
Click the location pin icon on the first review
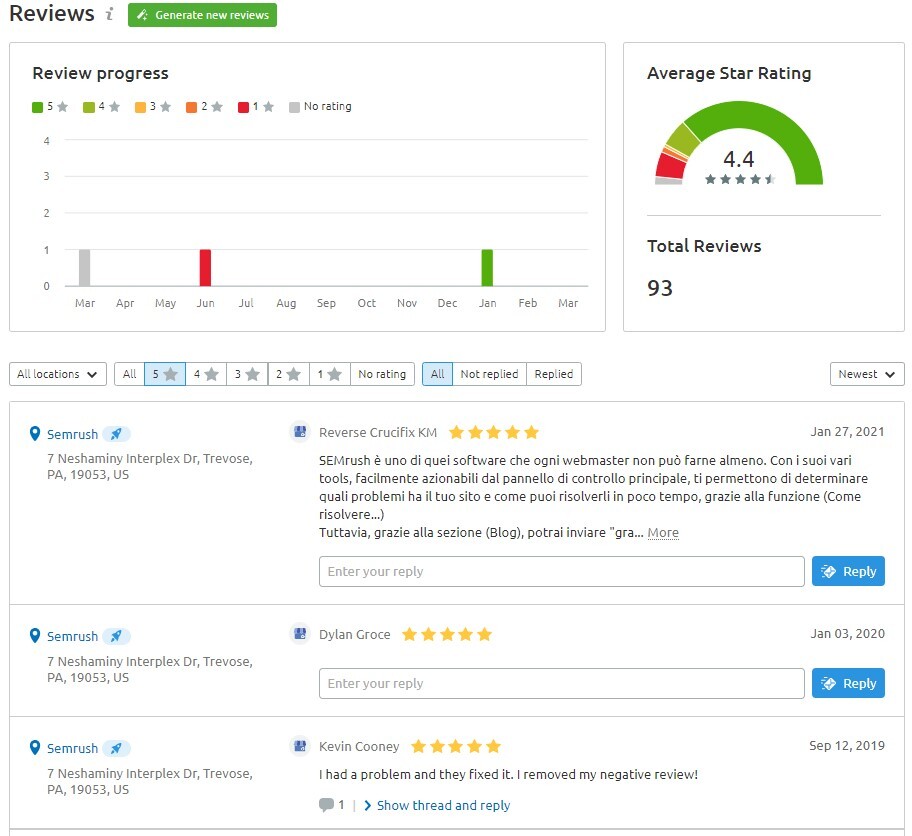[37, 434]
